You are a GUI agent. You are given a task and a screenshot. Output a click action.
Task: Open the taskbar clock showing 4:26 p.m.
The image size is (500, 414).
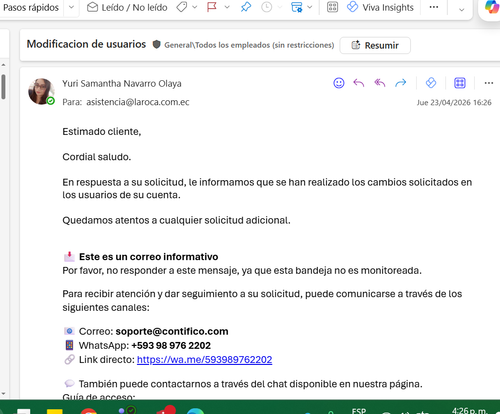pos(469,410)
